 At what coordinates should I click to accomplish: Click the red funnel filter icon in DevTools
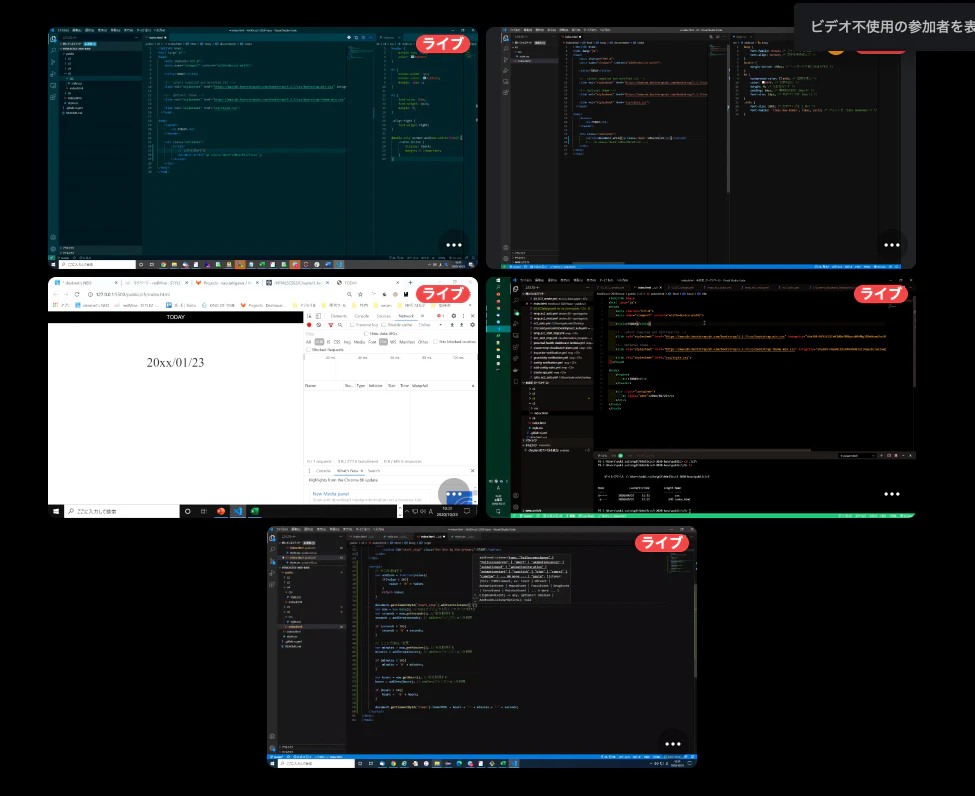coord(330,325)
